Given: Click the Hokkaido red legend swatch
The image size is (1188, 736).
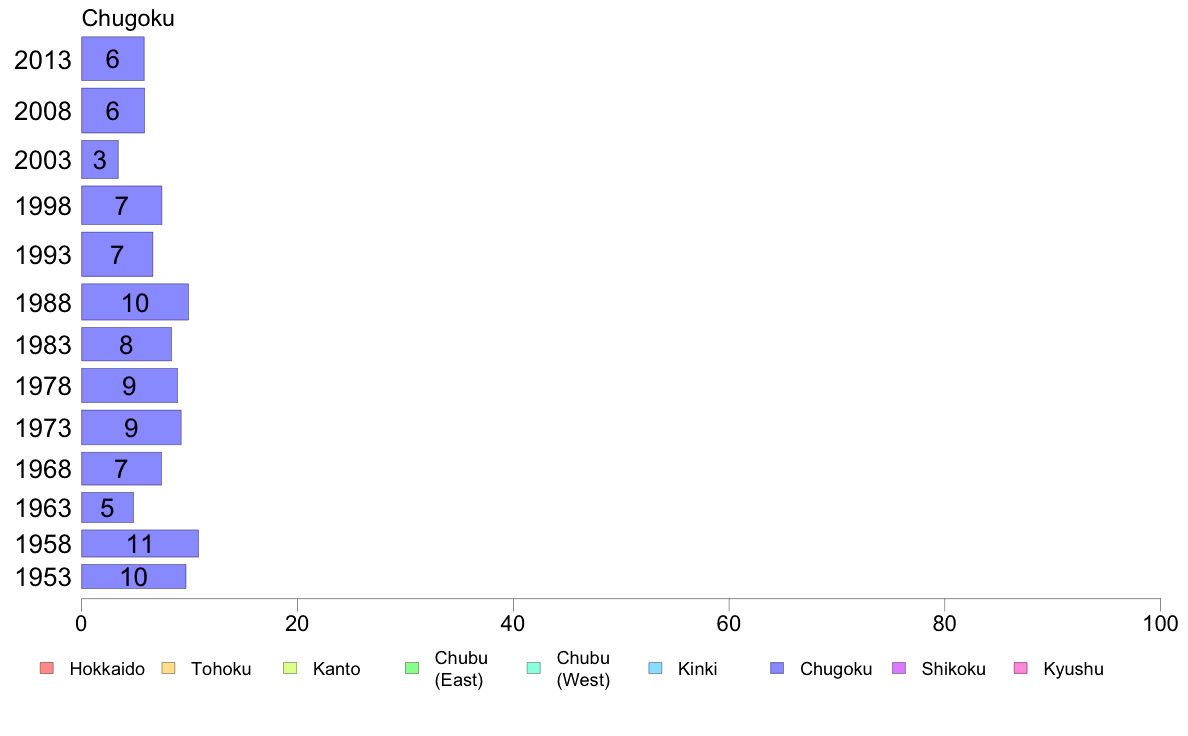Looking at the screenshot, I should pyautogui.click(x=46, y=668).
